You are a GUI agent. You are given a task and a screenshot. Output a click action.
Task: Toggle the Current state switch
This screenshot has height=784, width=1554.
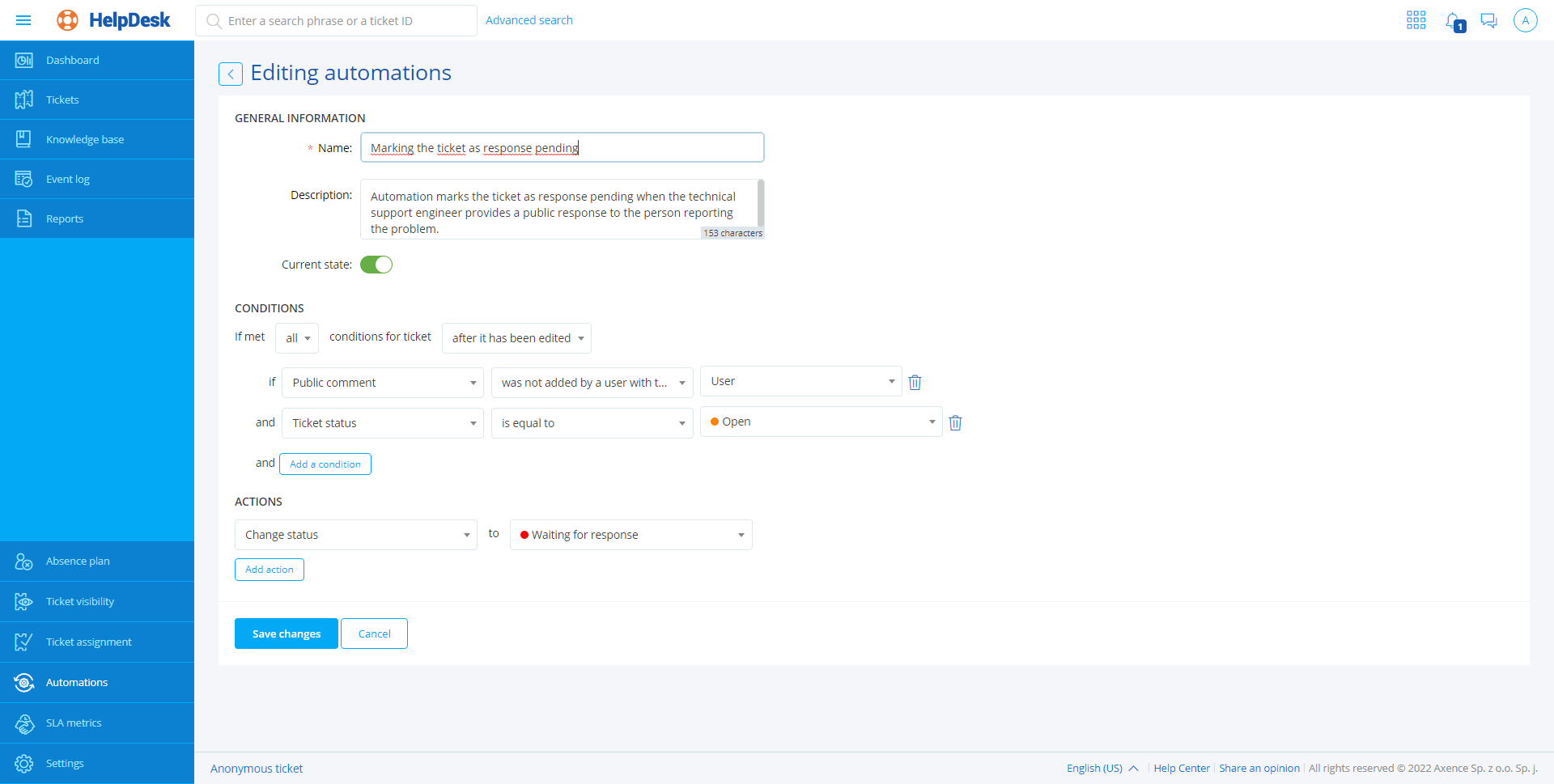coord(376,265)
